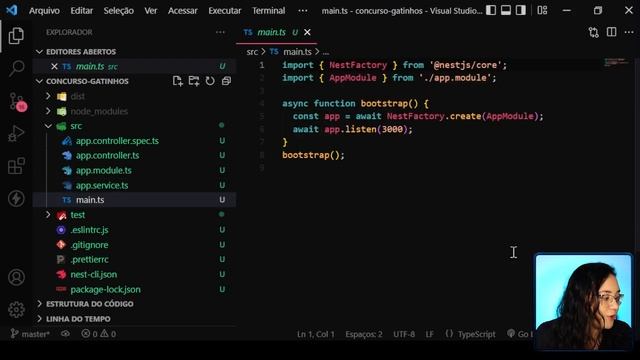Open the Search view in the activity bar

pyautogui.click(x=16, y=68)
